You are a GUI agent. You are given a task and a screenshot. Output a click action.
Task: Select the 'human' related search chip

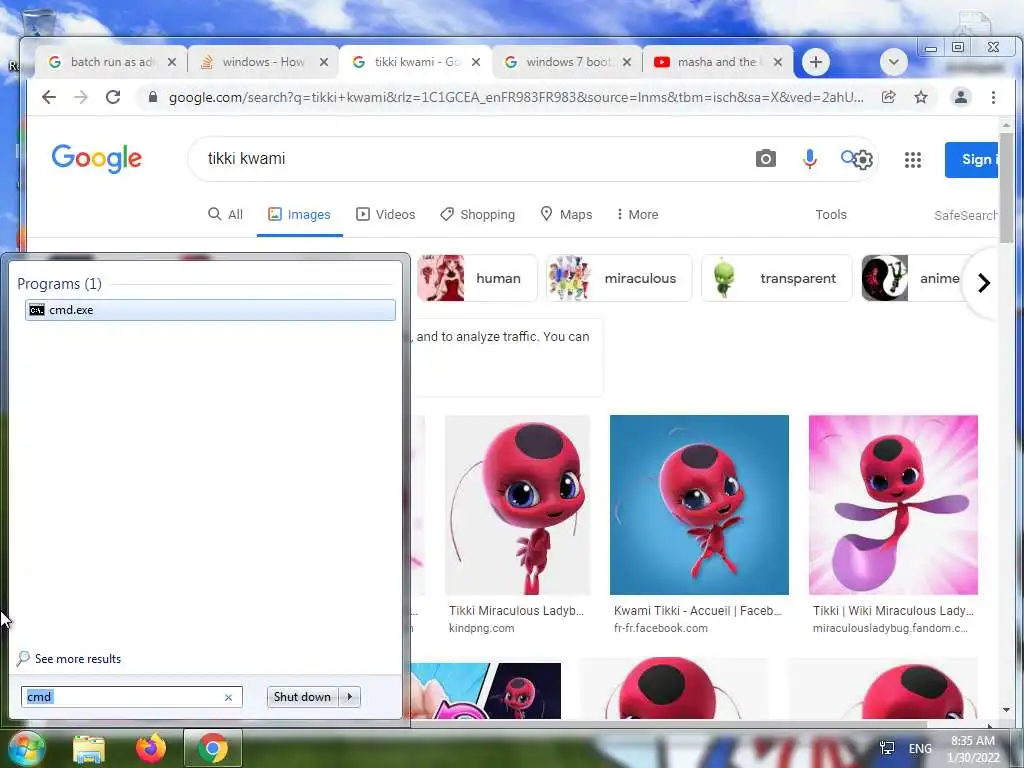click(x=477, y=278)
